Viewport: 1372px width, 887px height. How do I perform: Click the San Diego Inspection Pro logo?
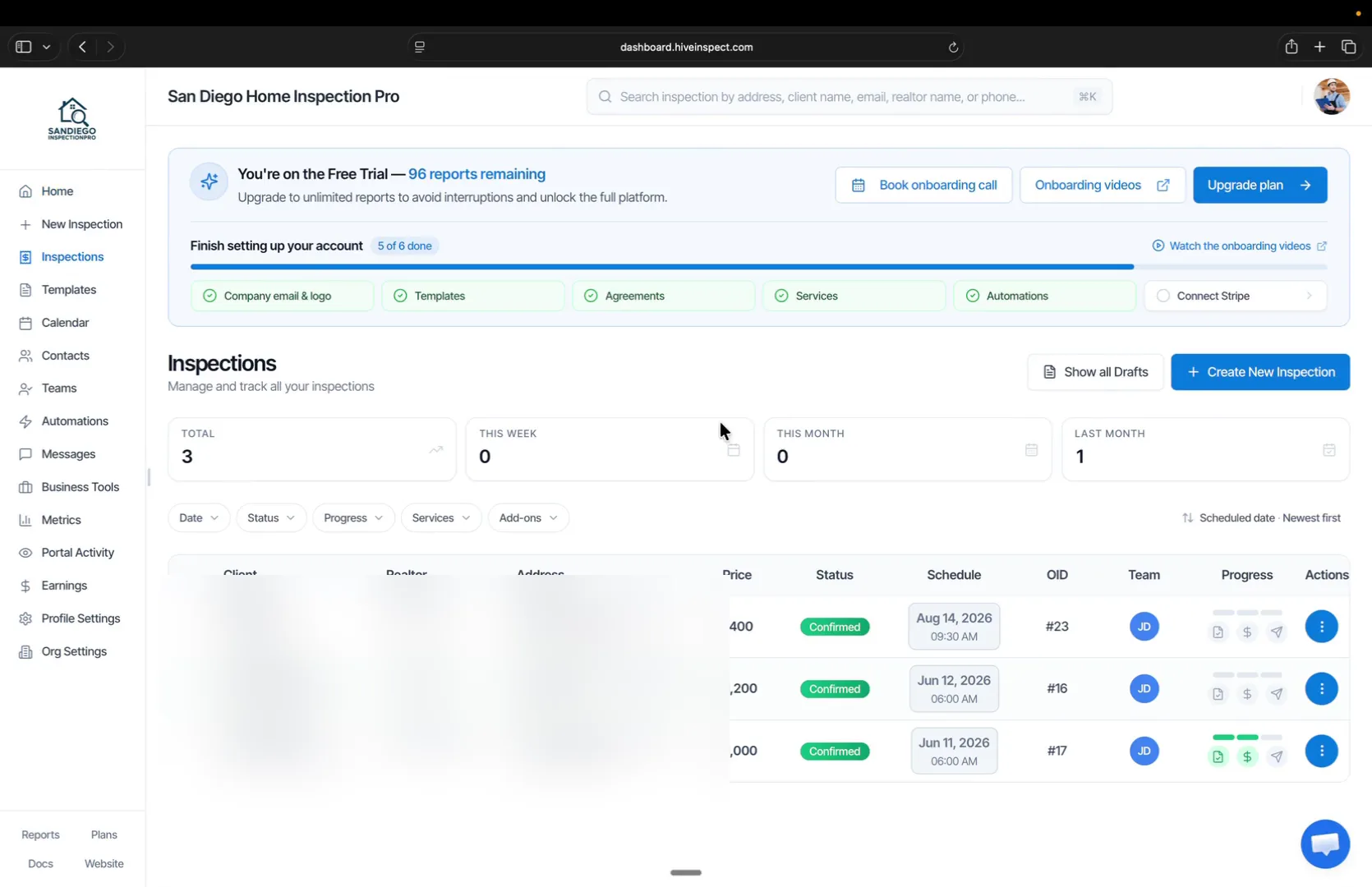point(72,119)
